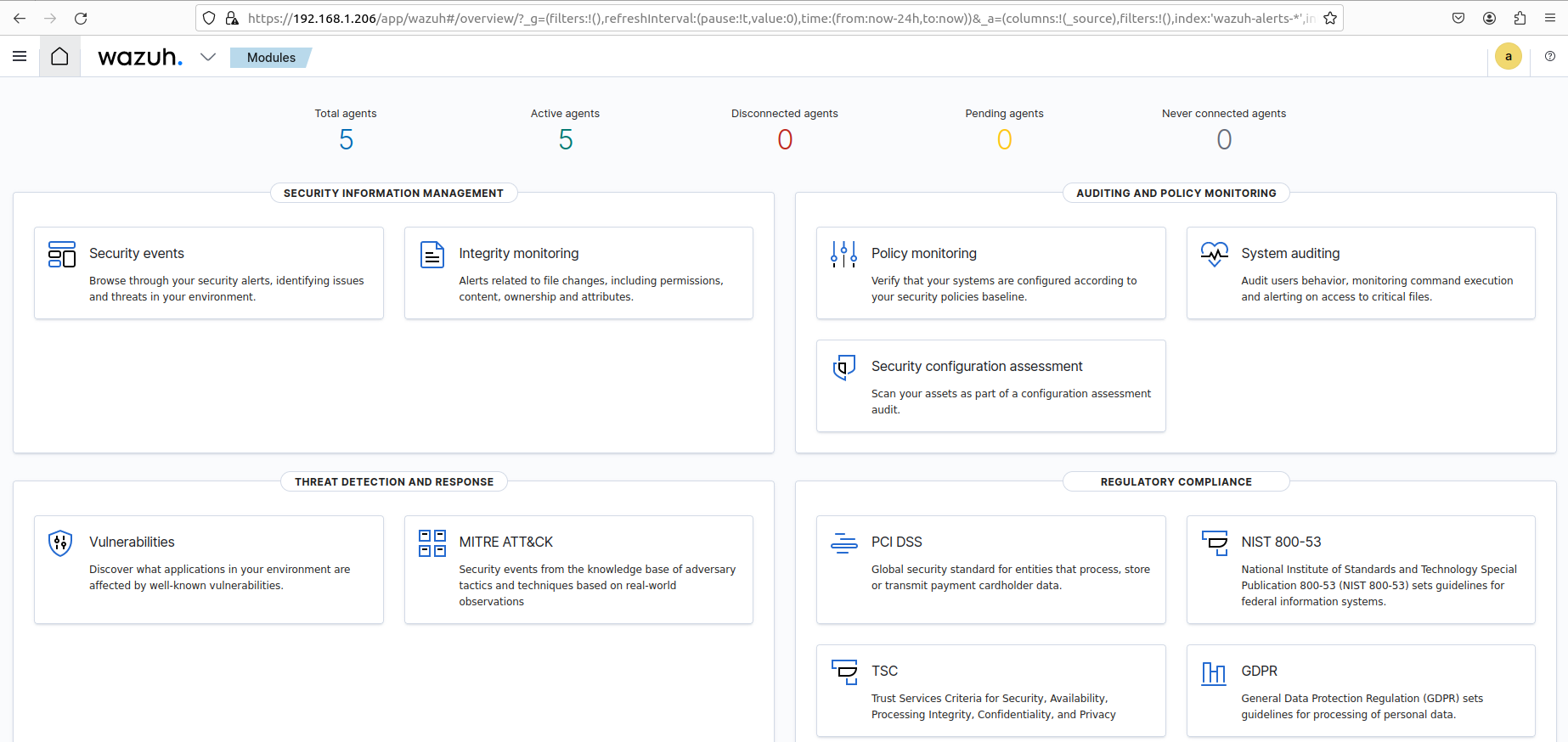This screenshot has width=1568, height=742.
Task: Click the MITRE ATT&CK grid icon
Action: tap(432, 542)
